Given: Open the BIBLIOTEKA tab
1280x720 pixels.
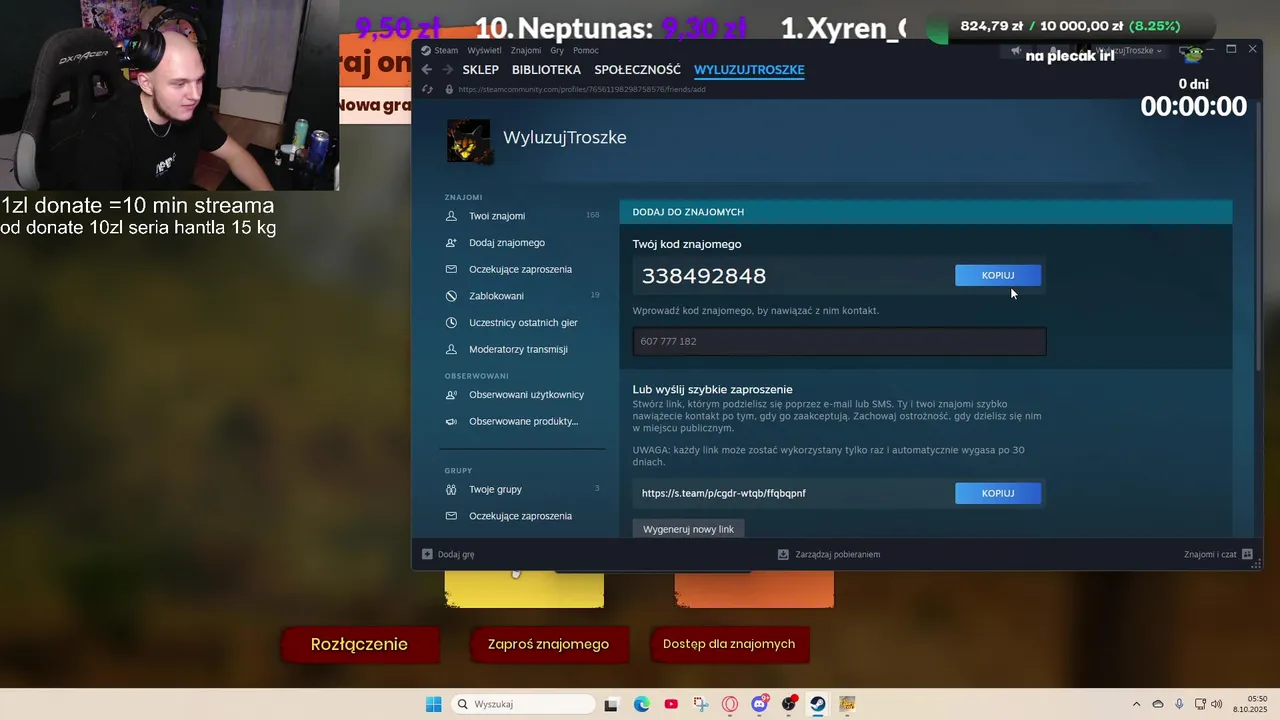Looking at the screenshot, I should (x=546, y=70).
